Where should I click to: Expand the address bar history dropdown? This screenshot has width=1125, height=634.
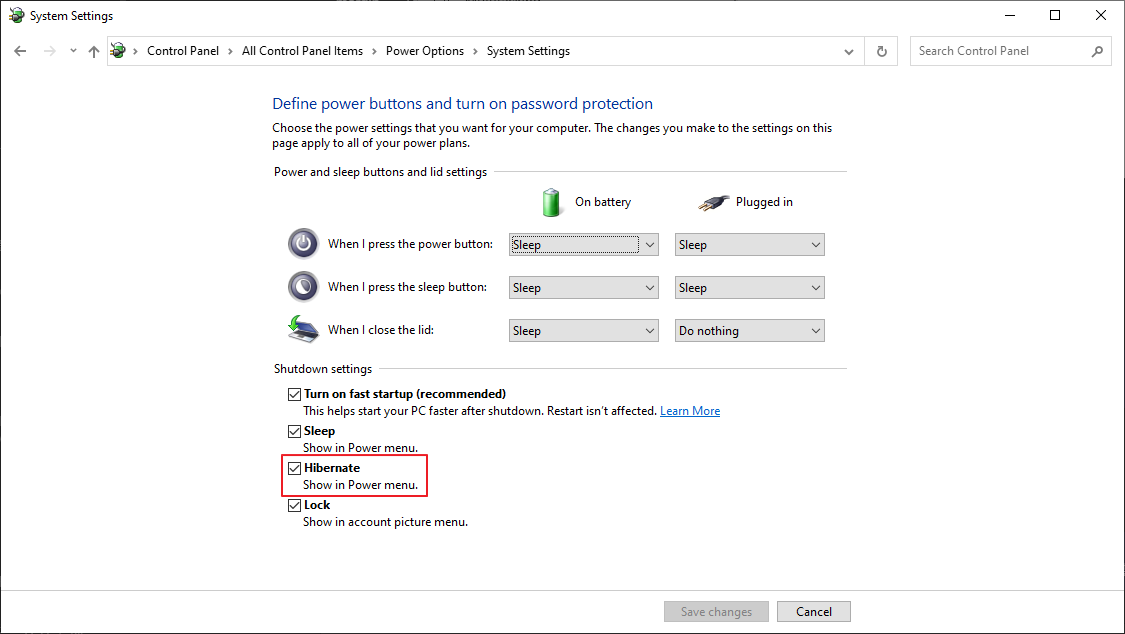point(849,52)
